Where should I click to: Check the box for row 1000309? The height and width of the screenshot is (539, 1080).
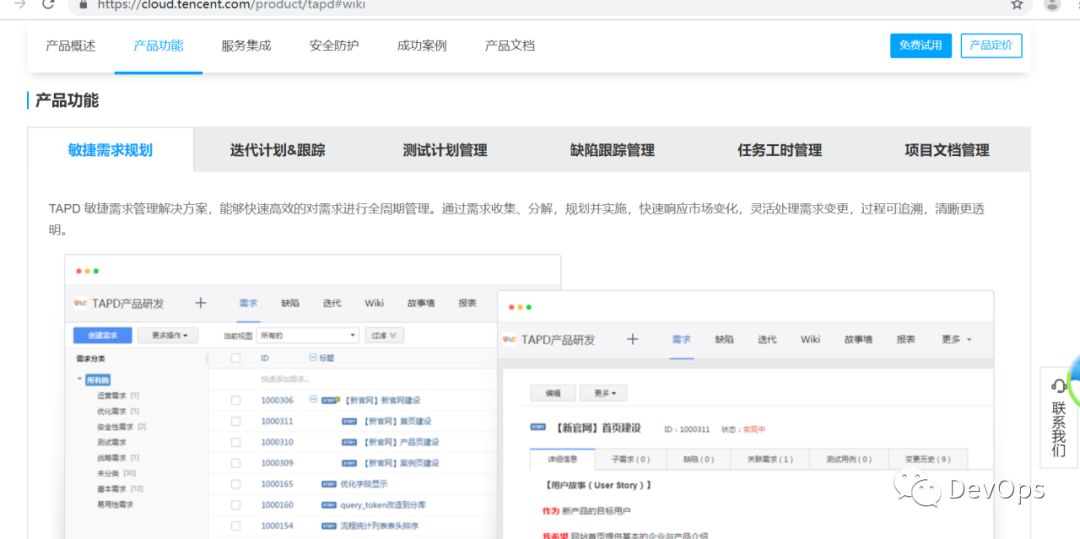pos(236,463)
